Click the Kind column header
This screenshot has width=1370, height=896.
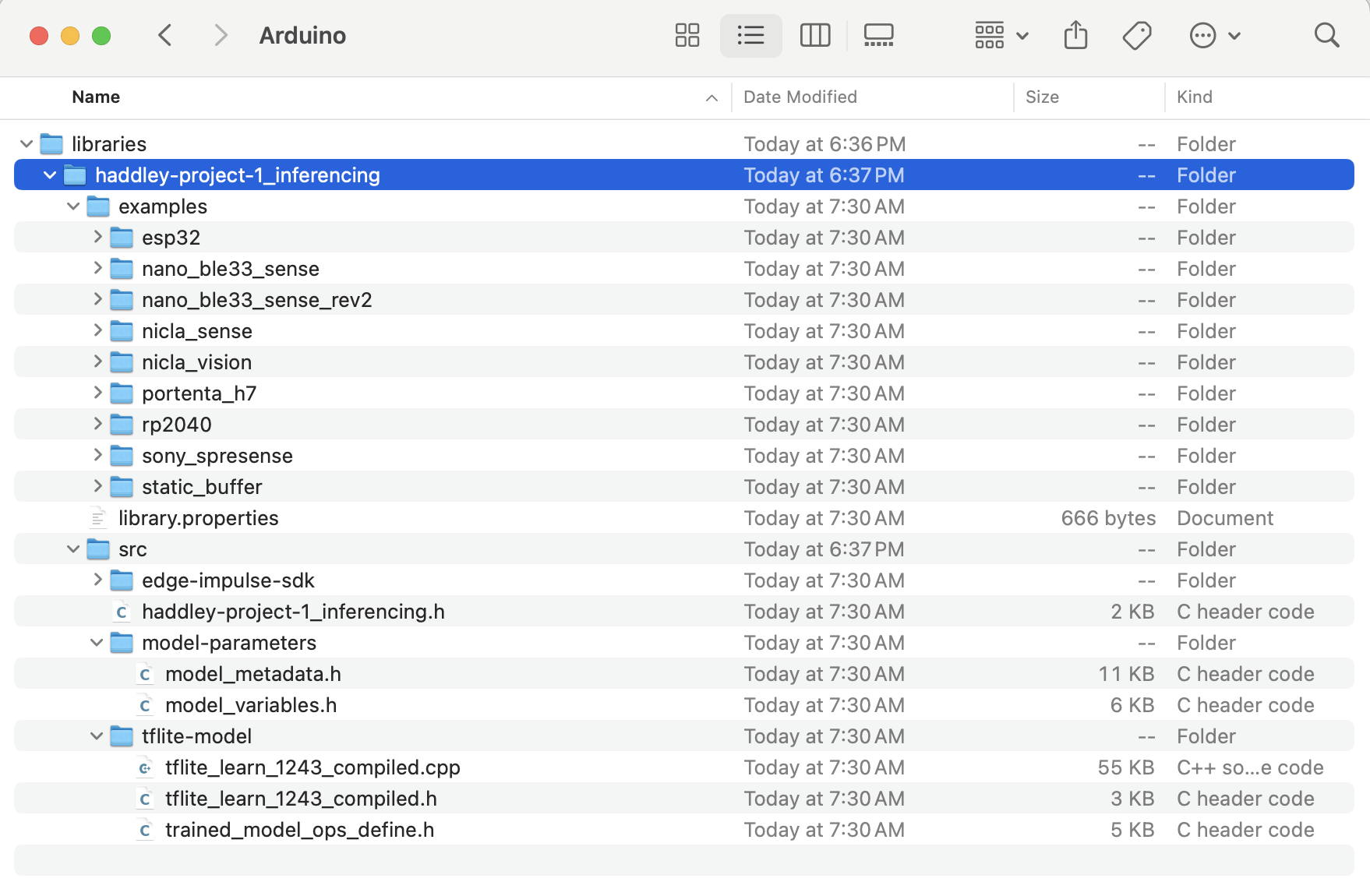1194,97
